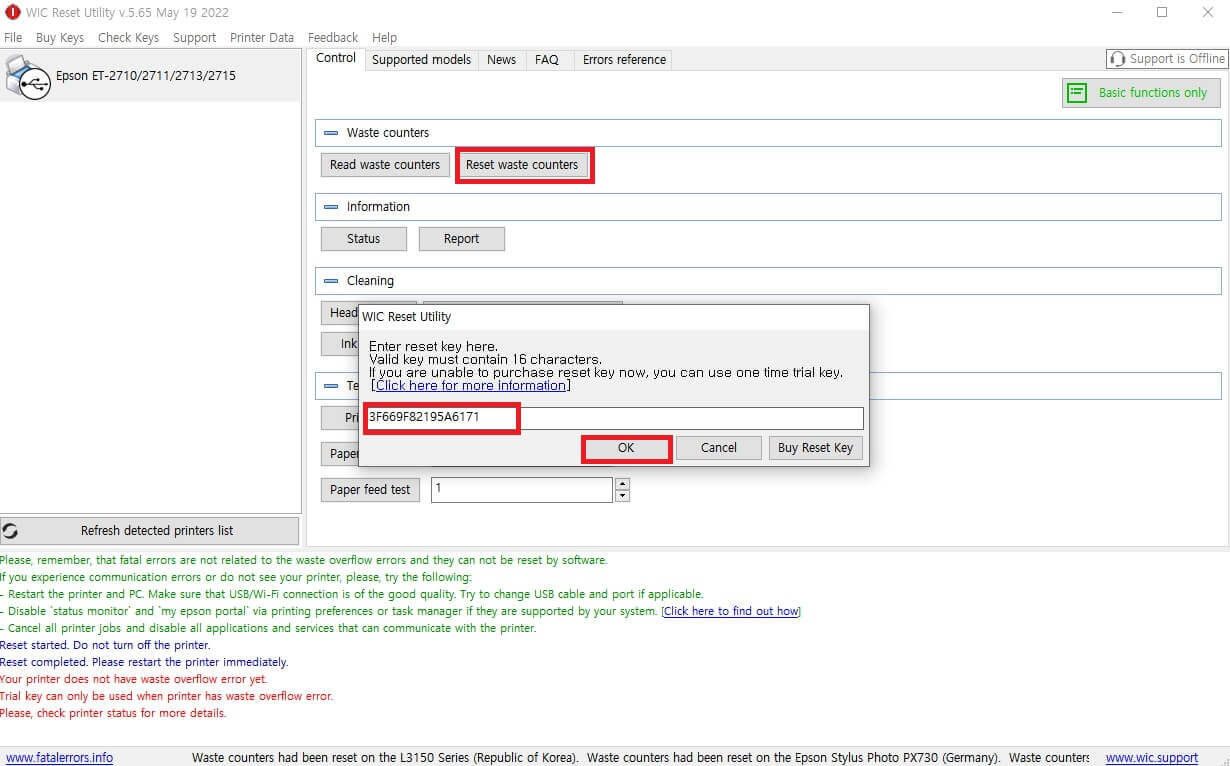The image size is (1230, 766).
Task: Click the 'WIC Reset Utility' dialog title bar
Action: (614, 317)
